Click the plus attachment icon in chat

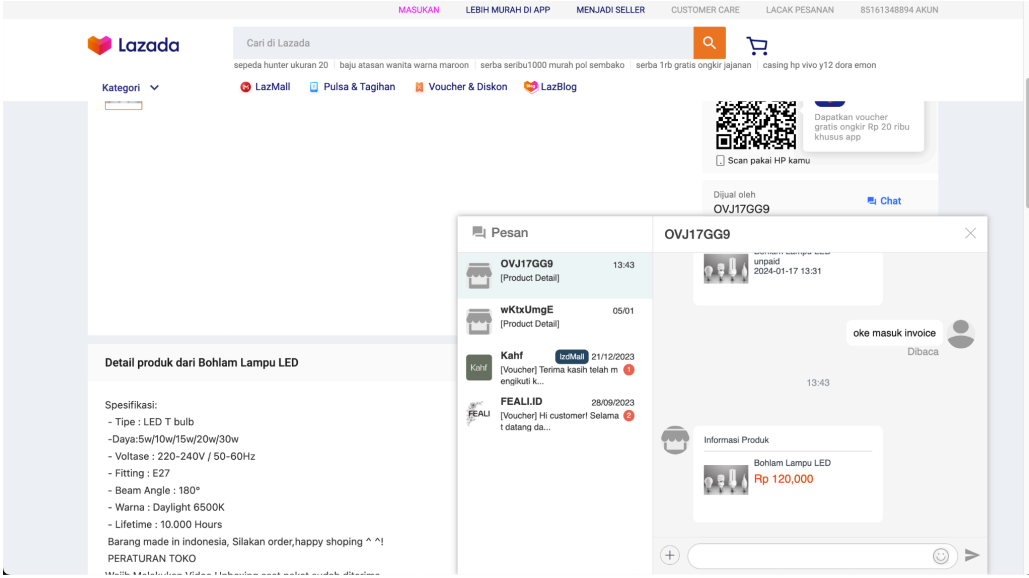tap(669, 555)
